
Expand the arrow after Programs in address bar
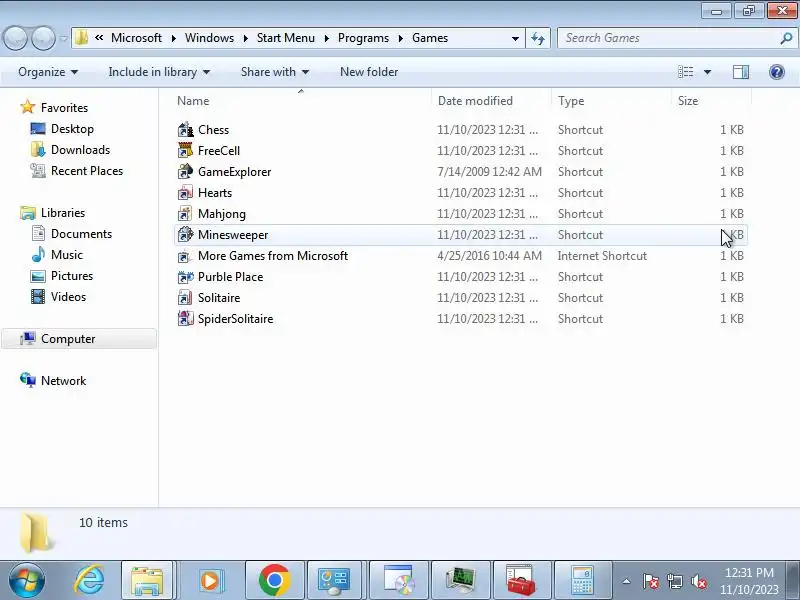click(x=401, y=38)
